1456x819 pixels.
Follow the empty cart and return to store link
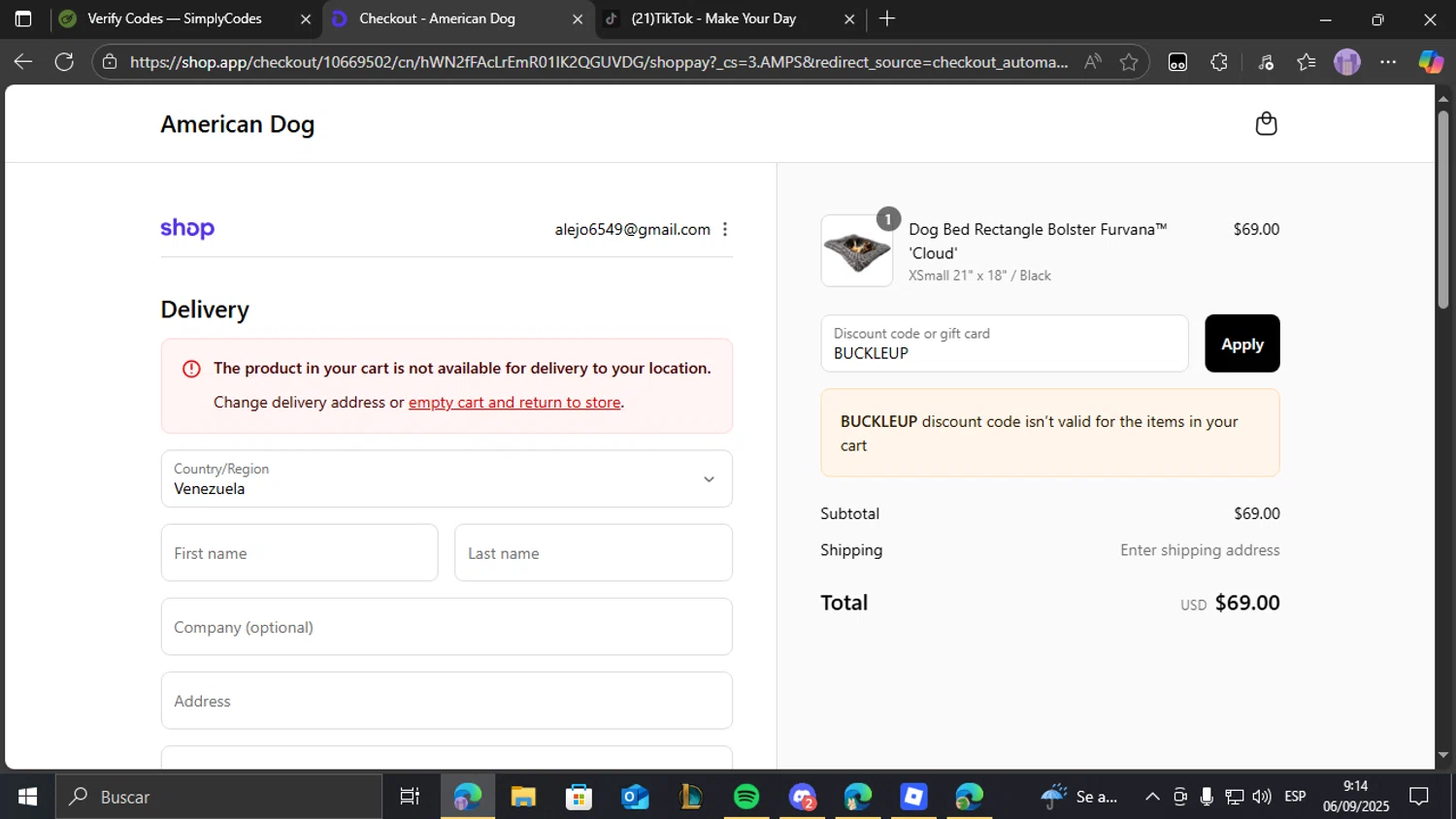(x=514, y=402)
